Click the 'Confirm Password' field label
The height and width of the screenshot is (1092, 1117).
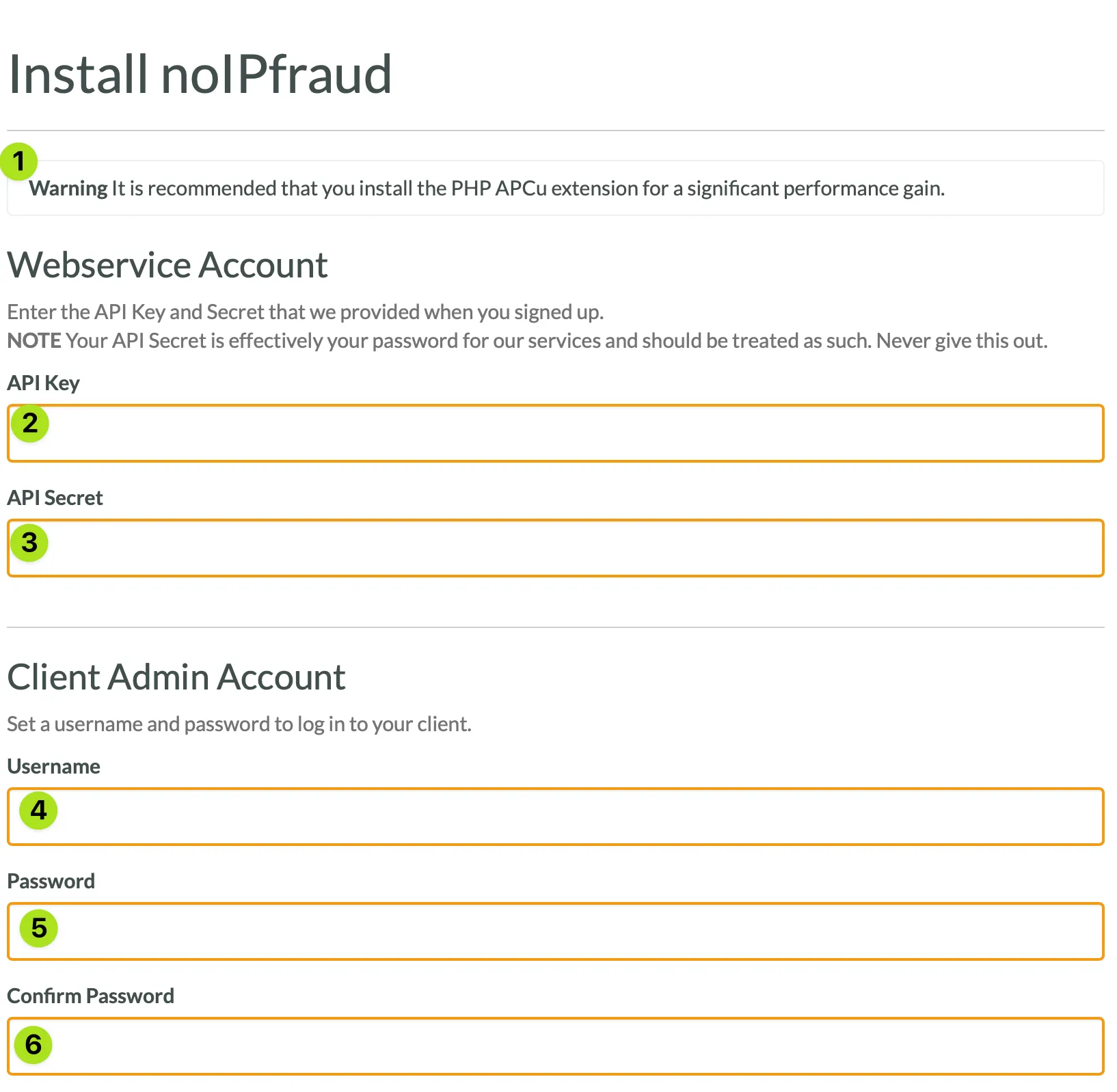pyautogui.click(x=90, y=996)
